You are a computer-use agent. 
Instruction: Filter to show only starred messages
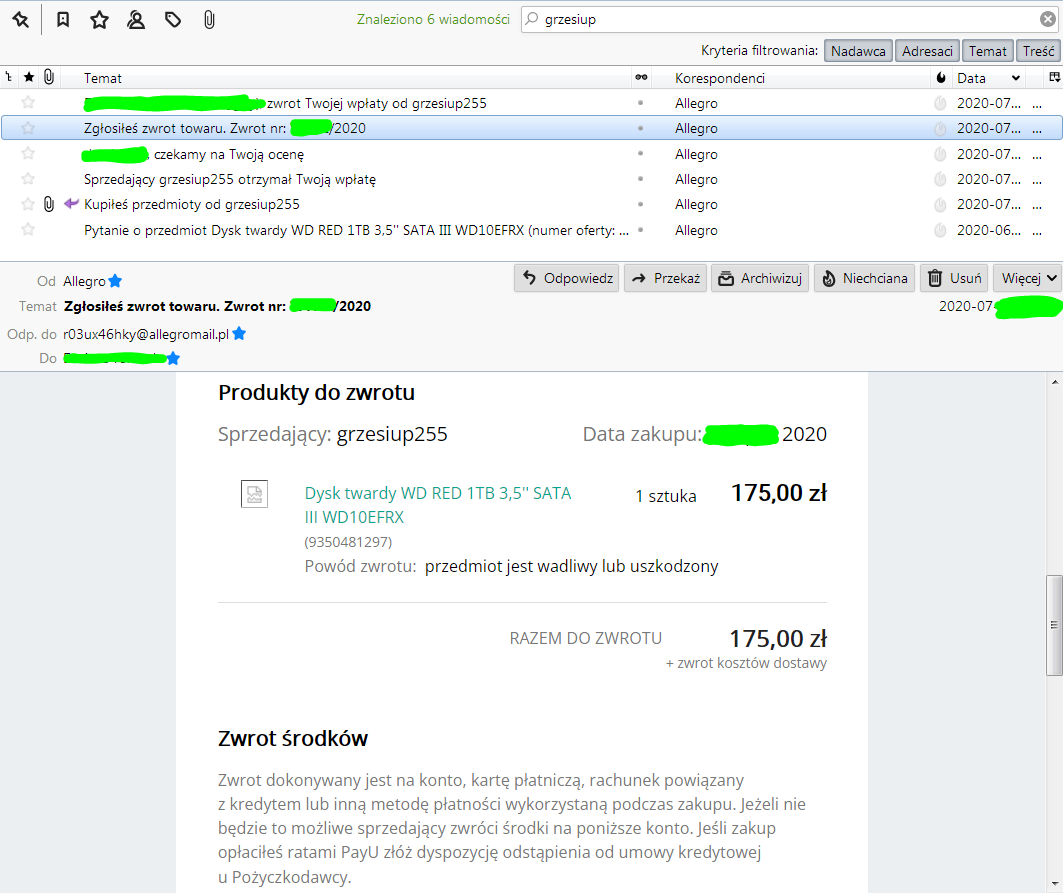(98, 19)
